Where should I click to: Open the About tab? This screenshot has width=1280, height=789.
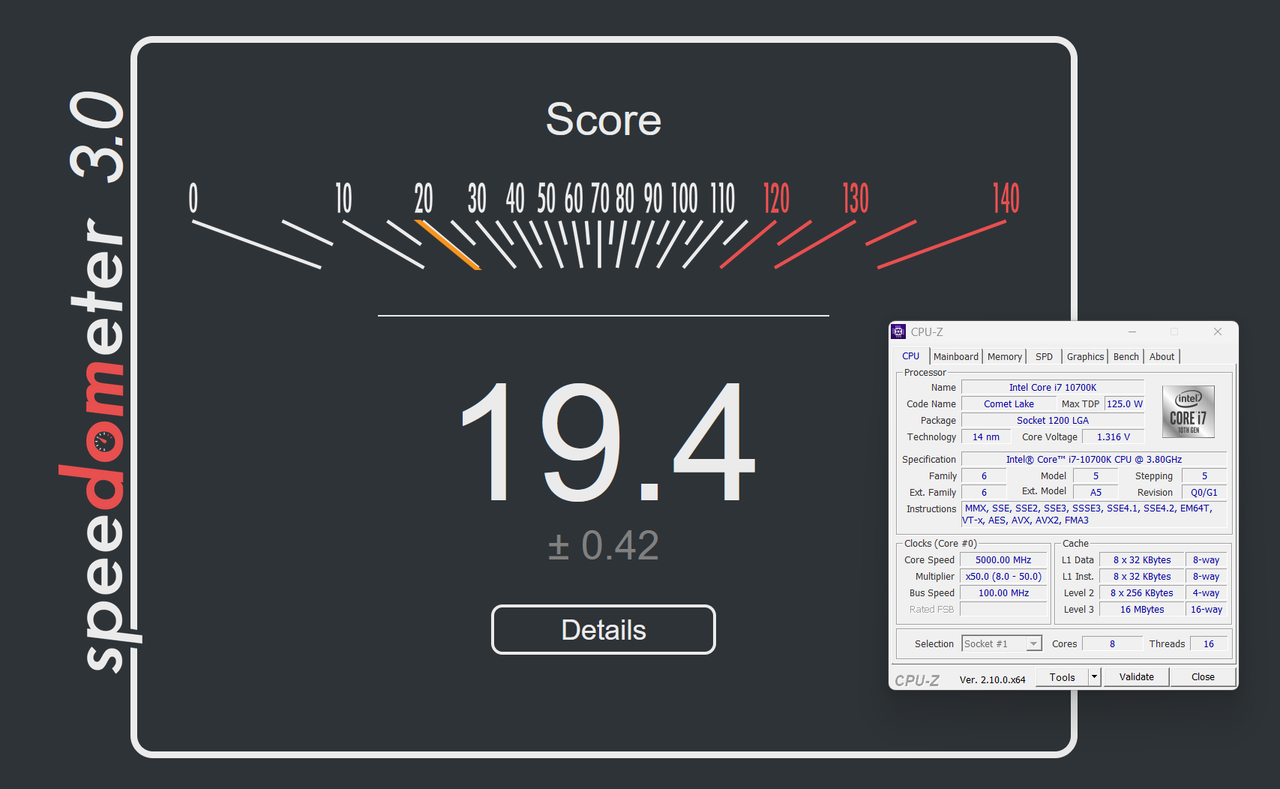(x=1162, y=357)
